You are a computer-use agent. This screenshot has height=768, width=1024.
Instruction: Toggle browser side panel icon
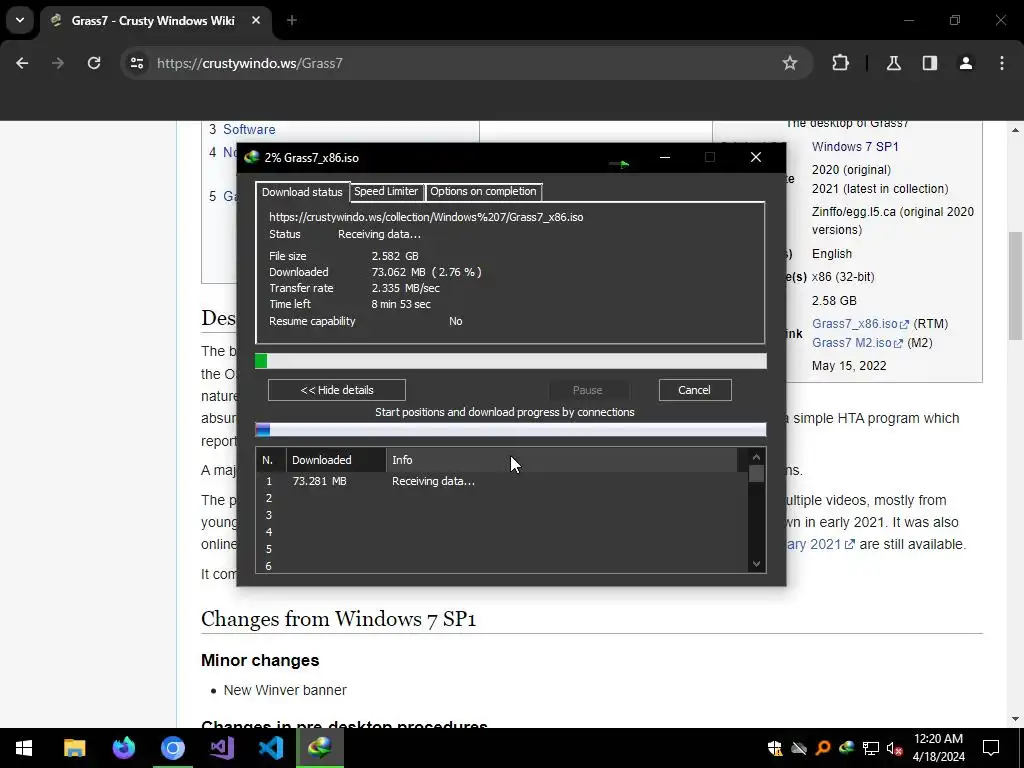(x=929, y=63)
